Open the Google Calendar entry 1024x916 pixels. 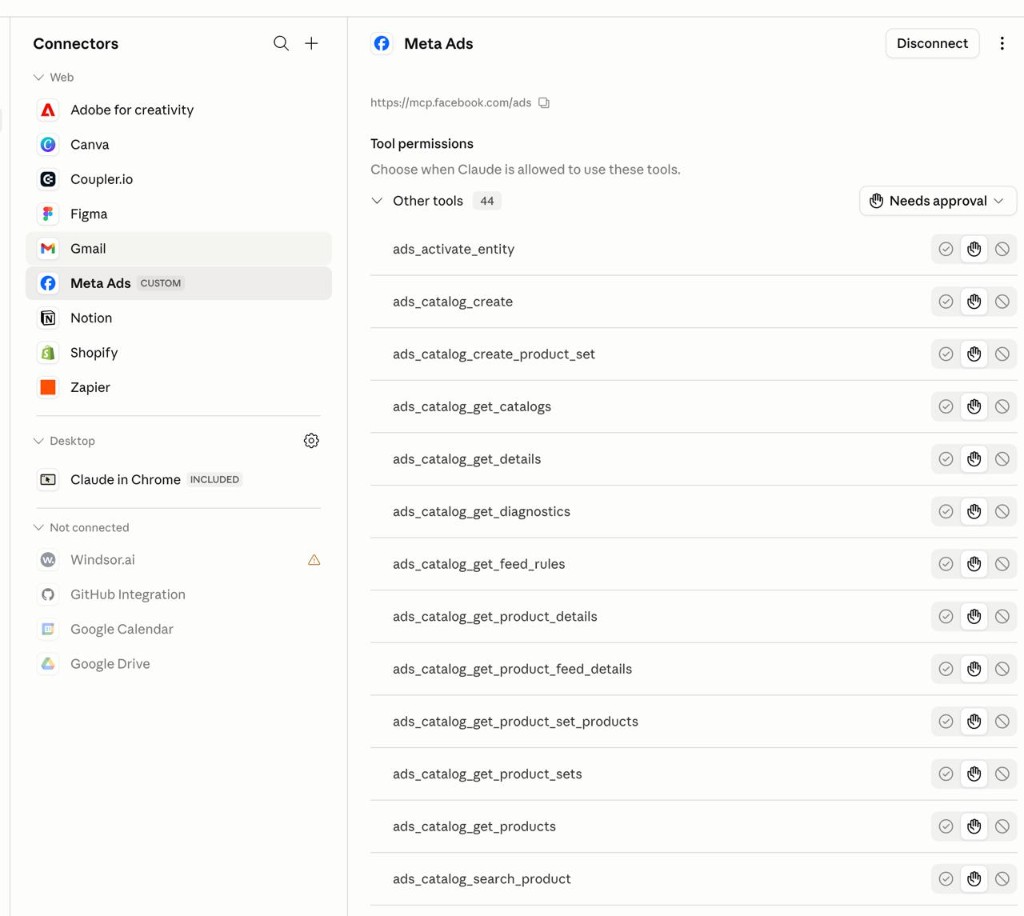point(178,629)
